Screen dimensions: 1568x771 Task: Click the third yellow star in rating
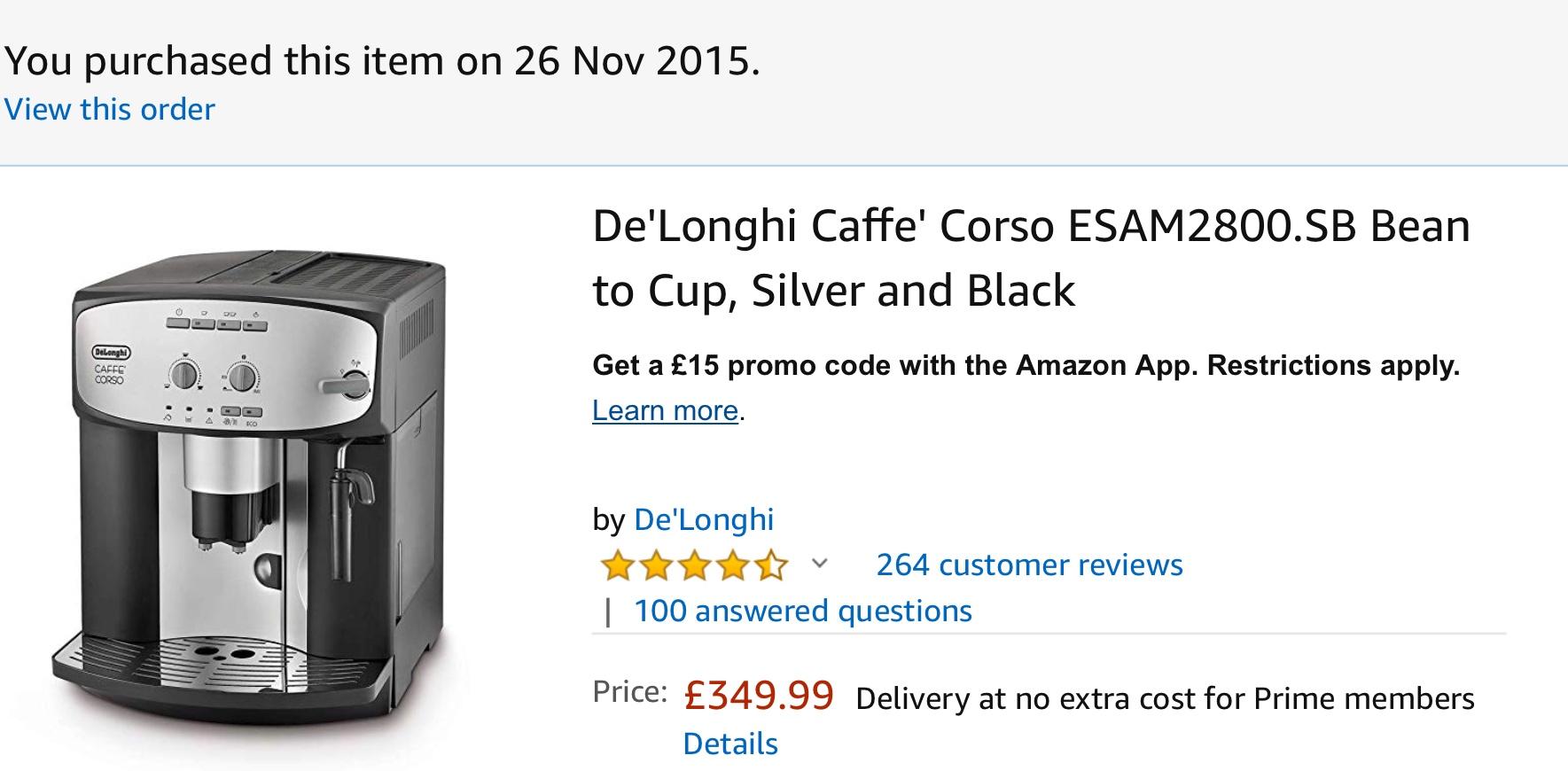click(694, 565)
